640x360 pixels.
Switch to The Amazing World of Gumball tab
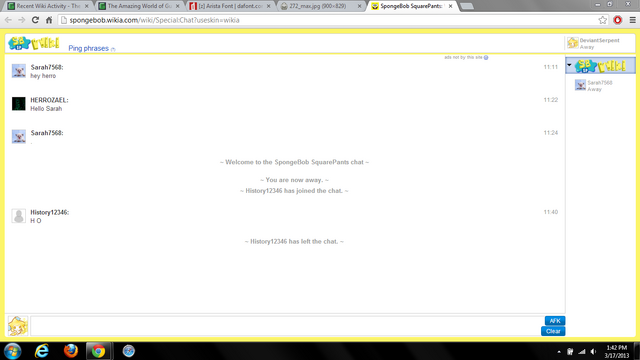pos(139,6)
